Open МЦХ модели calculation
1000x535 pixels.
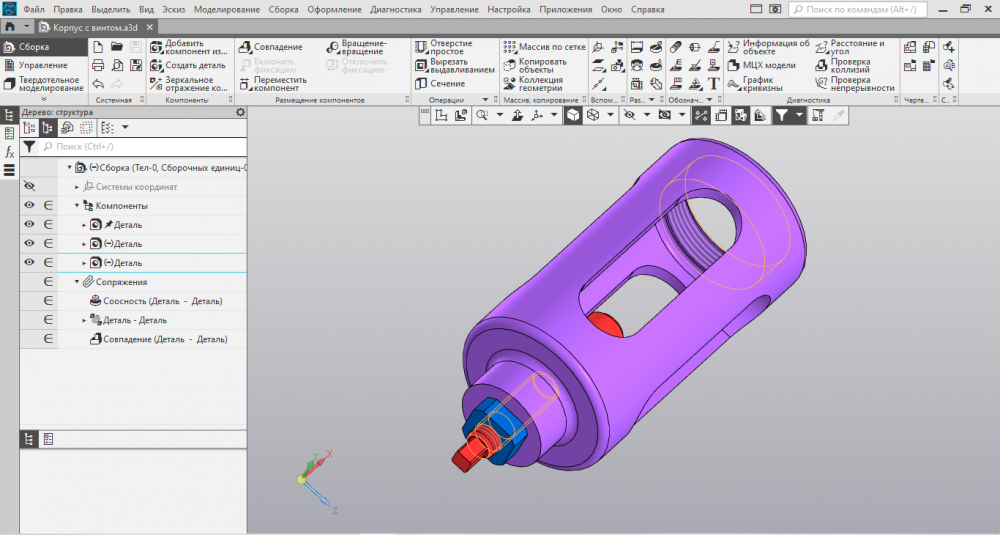(x=733, y=65)
